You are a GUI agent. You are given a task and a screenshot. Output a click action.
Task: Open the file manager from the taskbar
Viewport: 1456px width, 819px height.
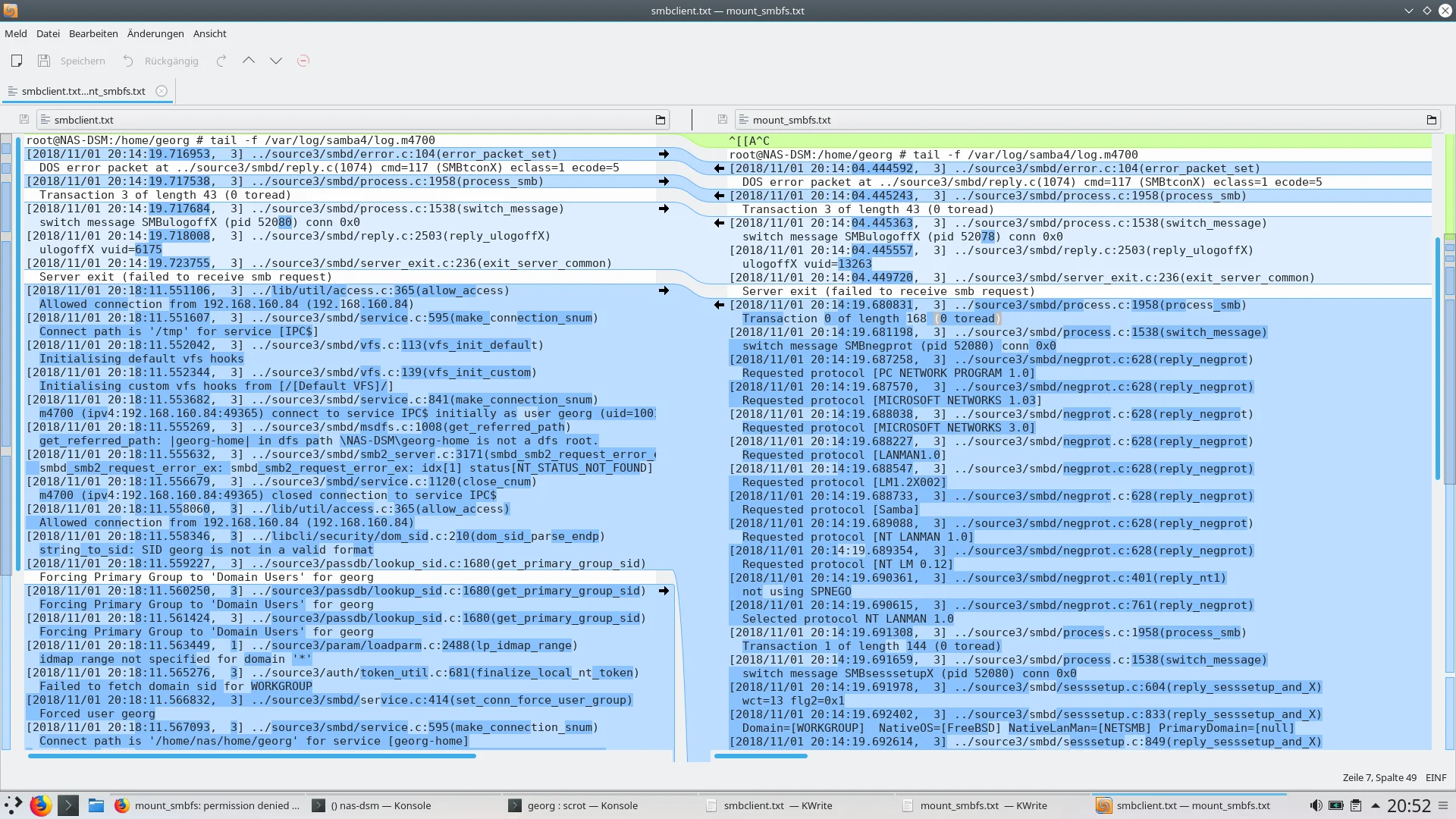[x=96, y=805]
